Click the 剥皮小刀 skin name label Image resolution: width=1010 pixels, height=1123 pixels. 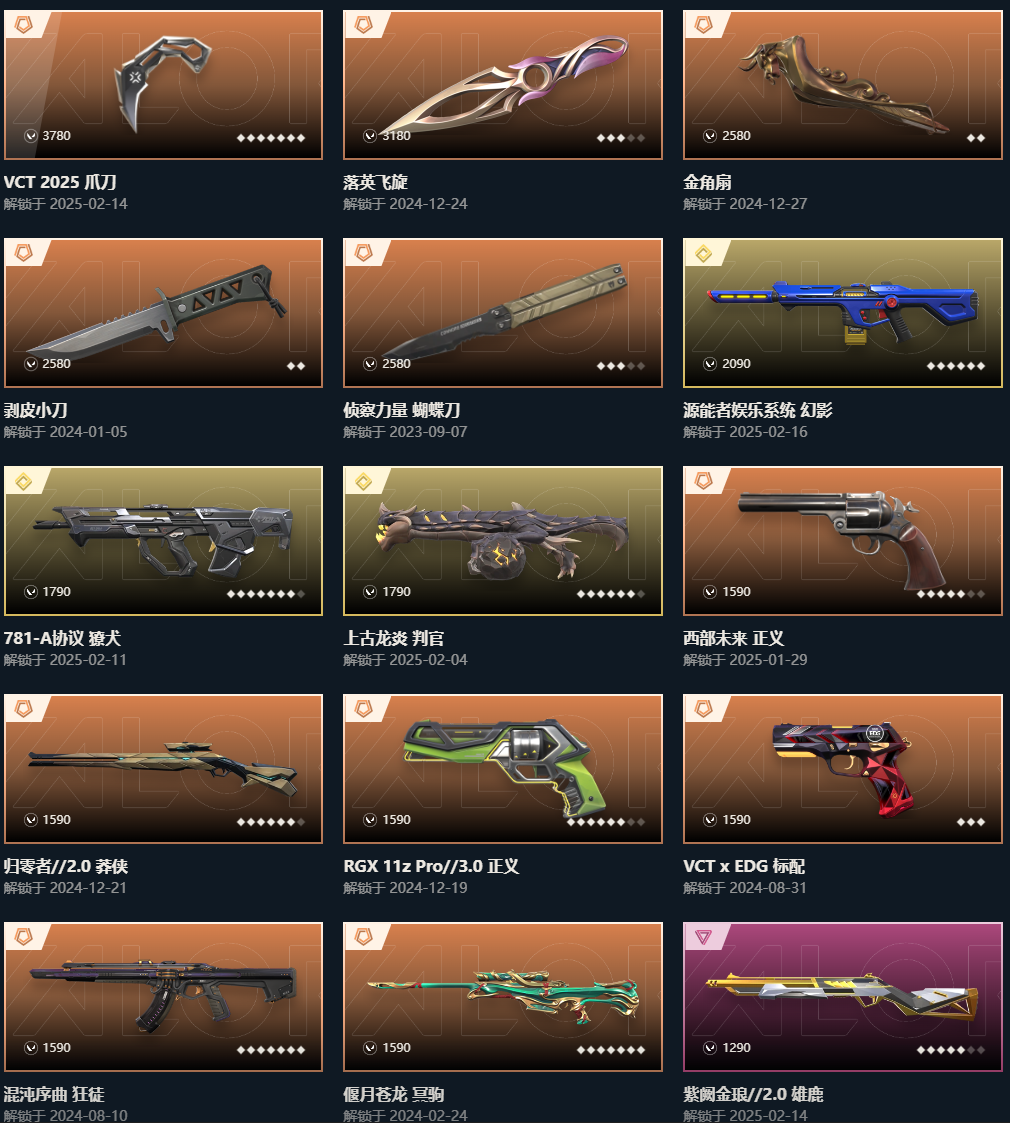coord(36,410)
